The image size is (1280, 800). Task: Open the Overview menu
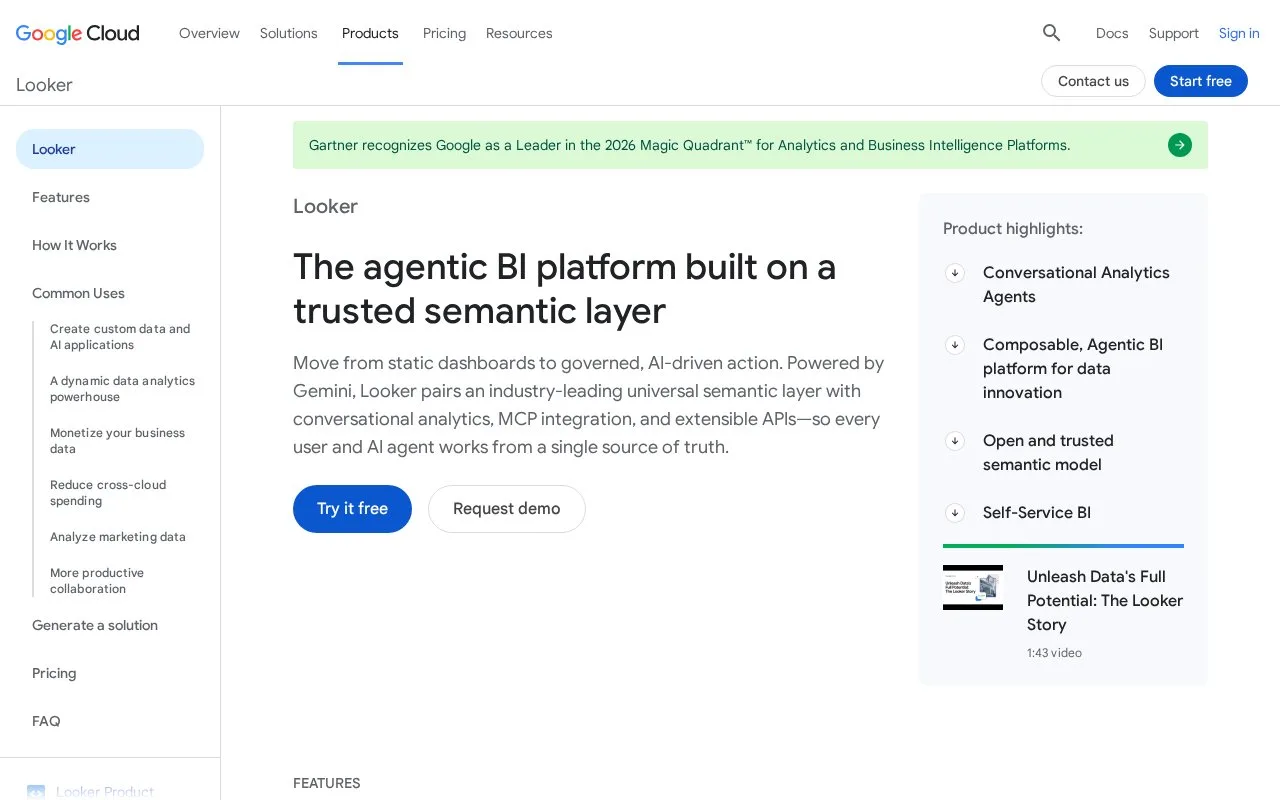tap(209, 33)
